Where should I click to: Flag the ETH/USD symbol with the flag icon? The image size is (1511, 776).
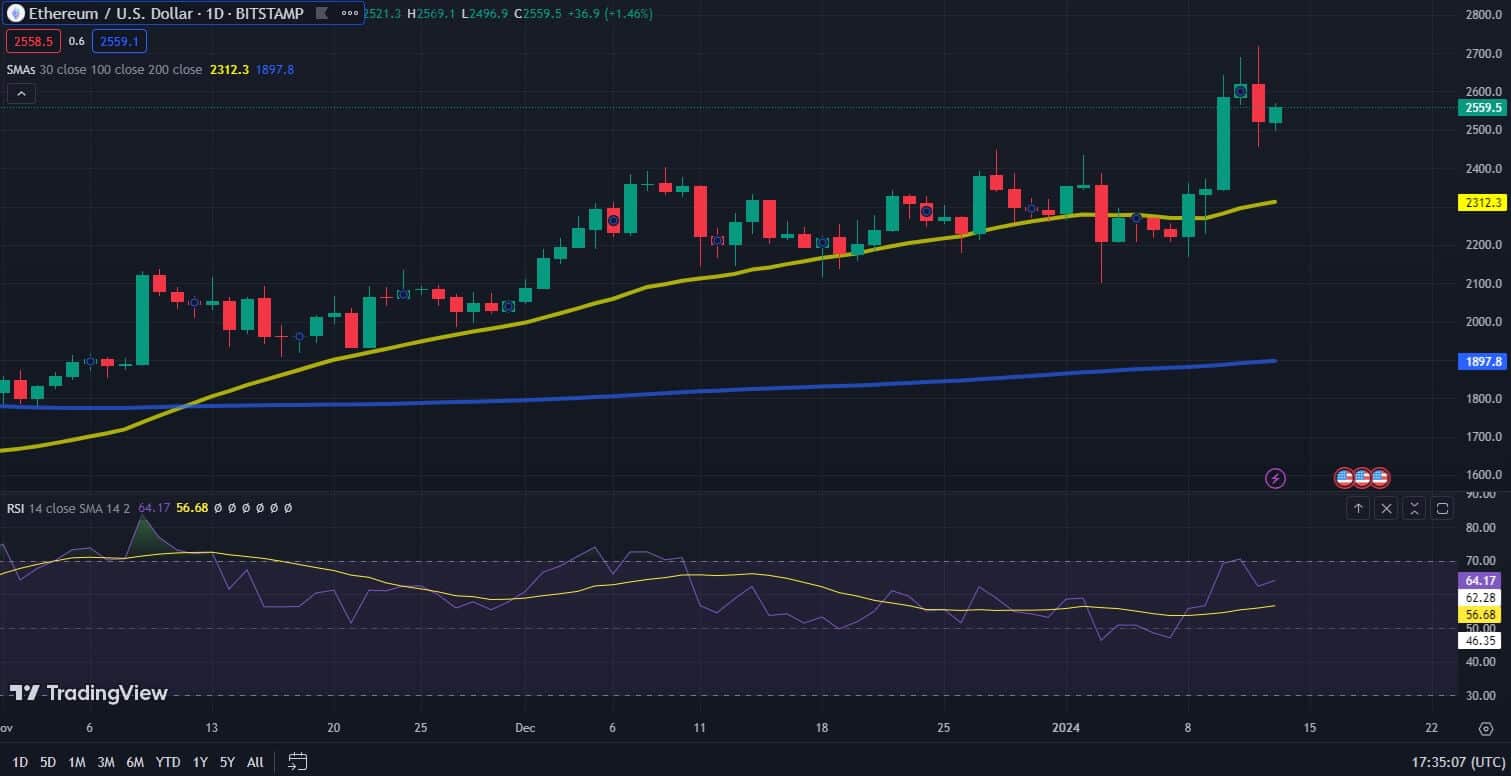318,14
